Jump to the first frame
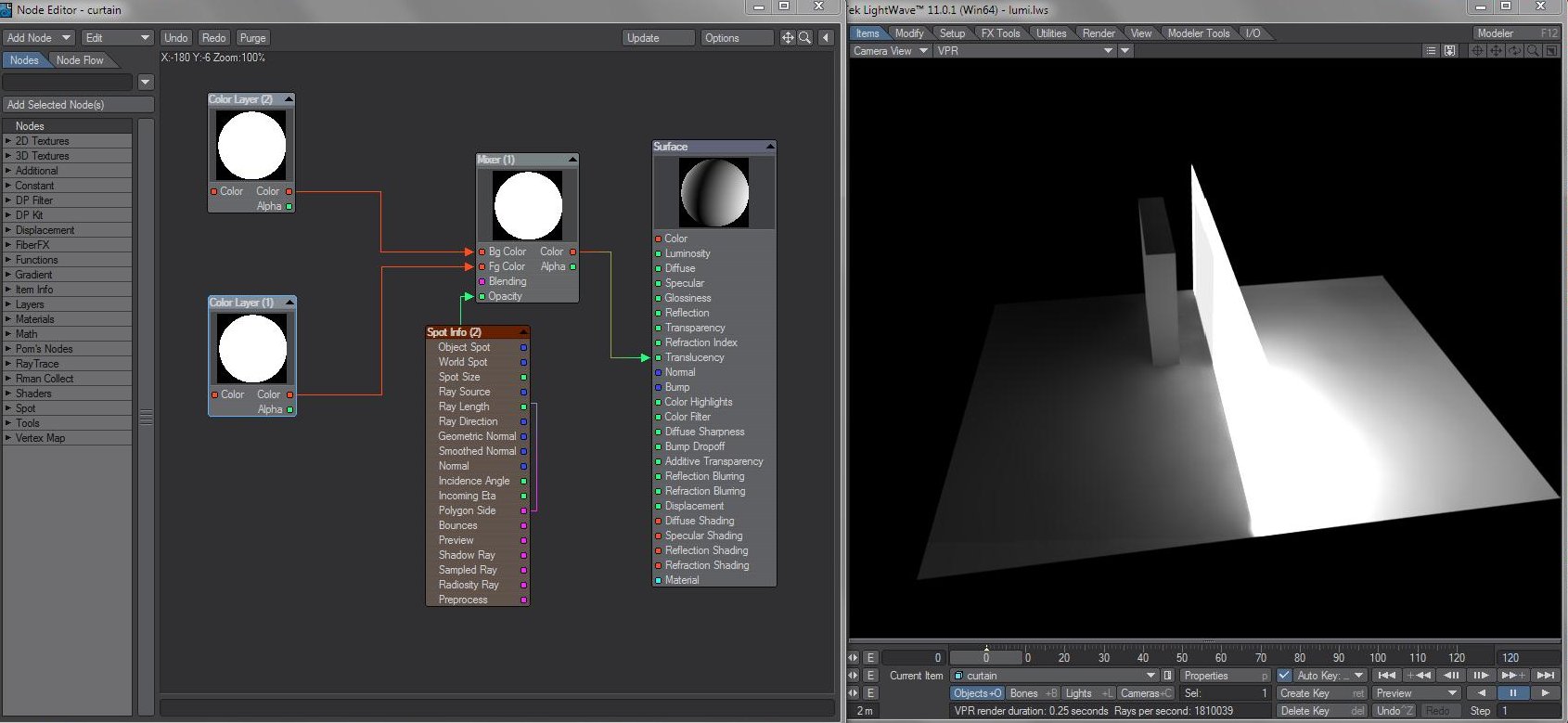Viewport: 1568px width, 723px height. tap(1386, 676)
